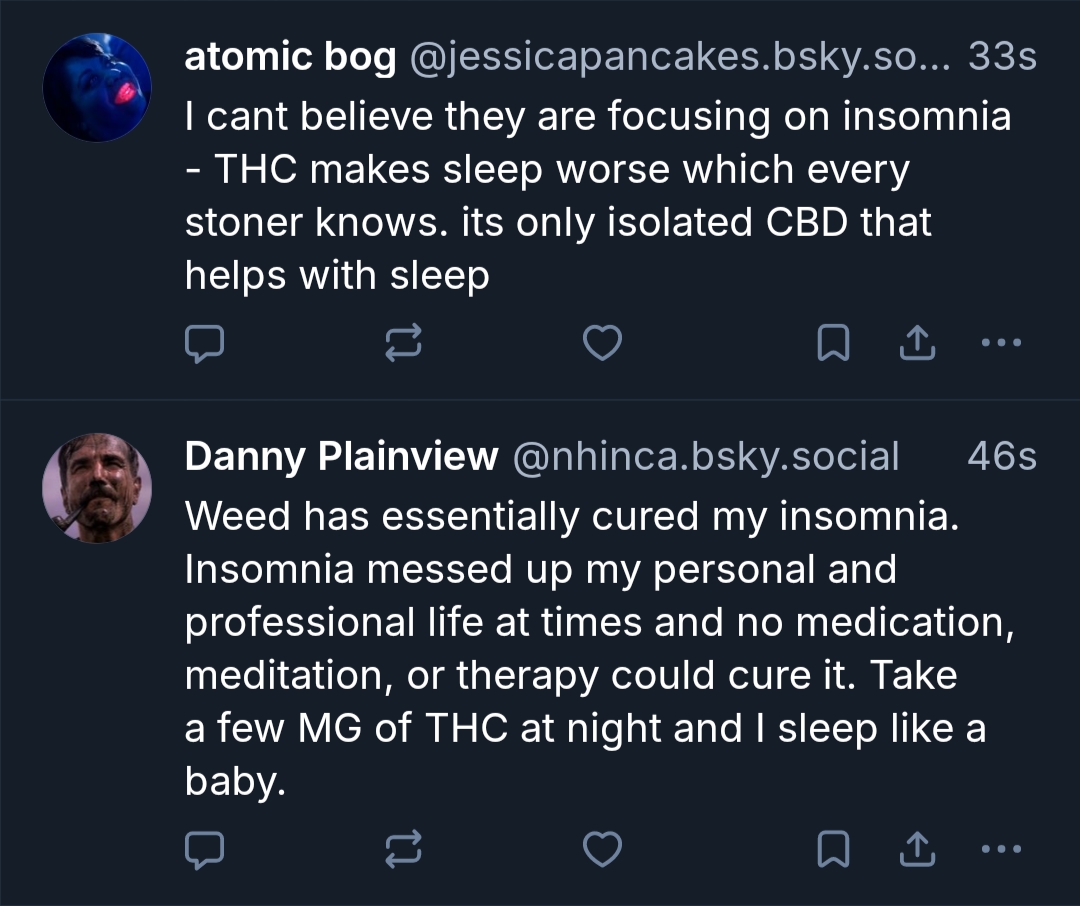Image resolution: width=1080 pixels, height=906 pixels.
Task: Like Danny Plainview's insomnia post
Action: 602,850
